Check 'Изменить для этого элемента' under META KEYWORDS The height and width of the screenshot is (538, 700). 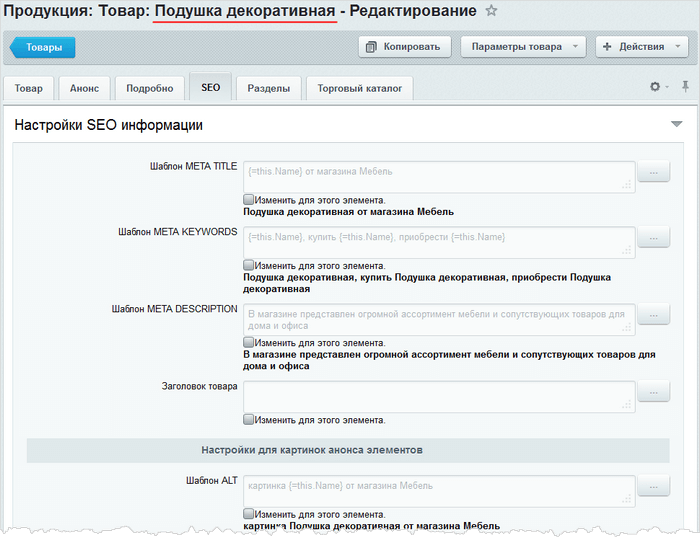(249, 266)
